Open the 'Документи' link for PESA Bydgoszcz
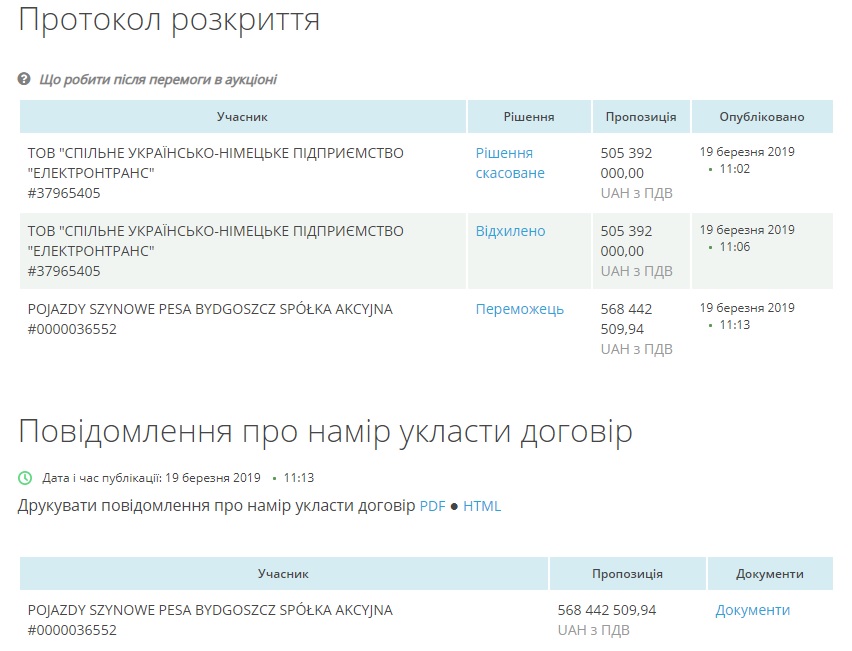This screenshot has width=852, height=651. pos(753,610)
